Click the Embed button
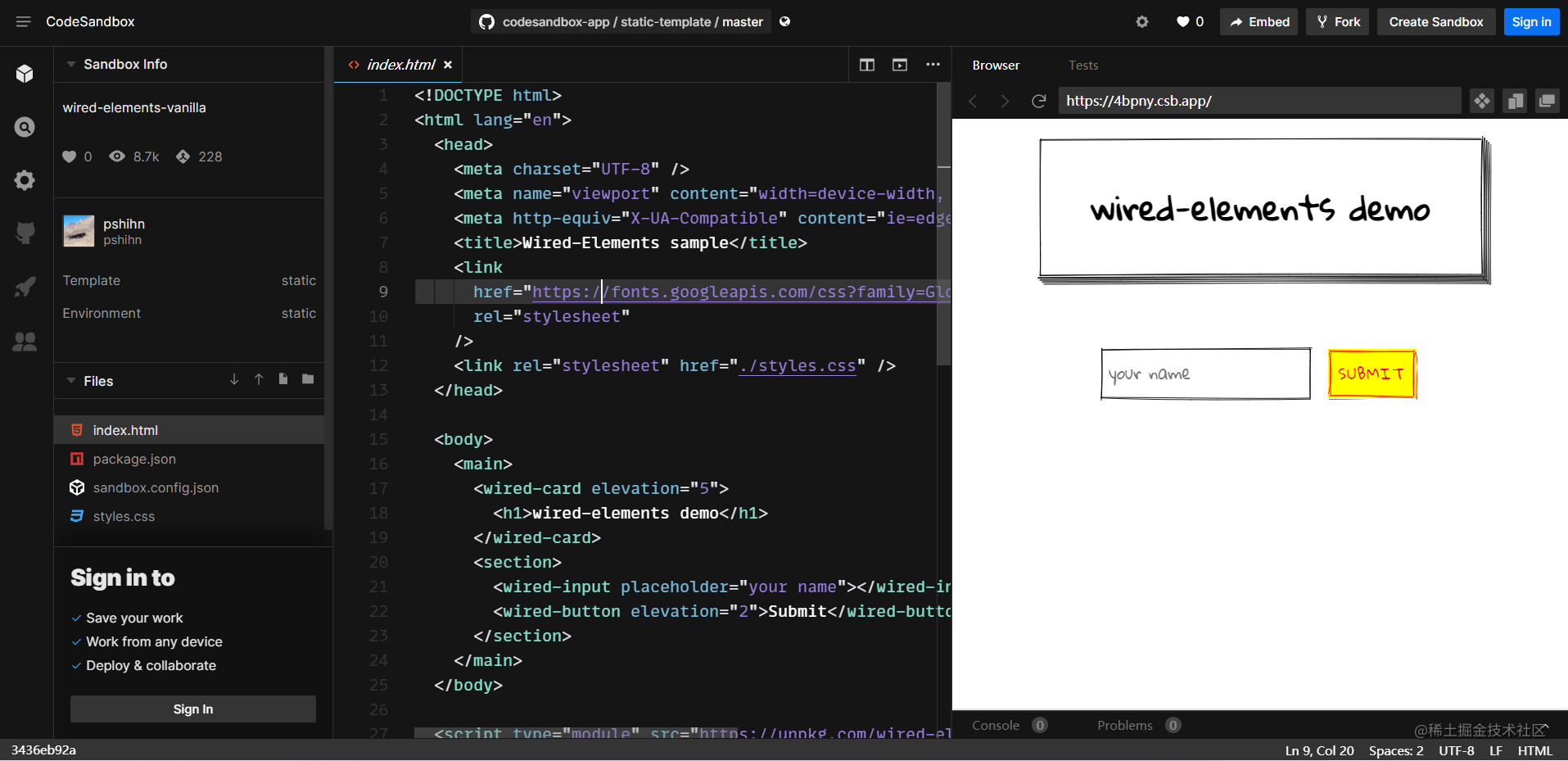The height and width of the screenshot is (761, 1568). [x=1260, y=22]
